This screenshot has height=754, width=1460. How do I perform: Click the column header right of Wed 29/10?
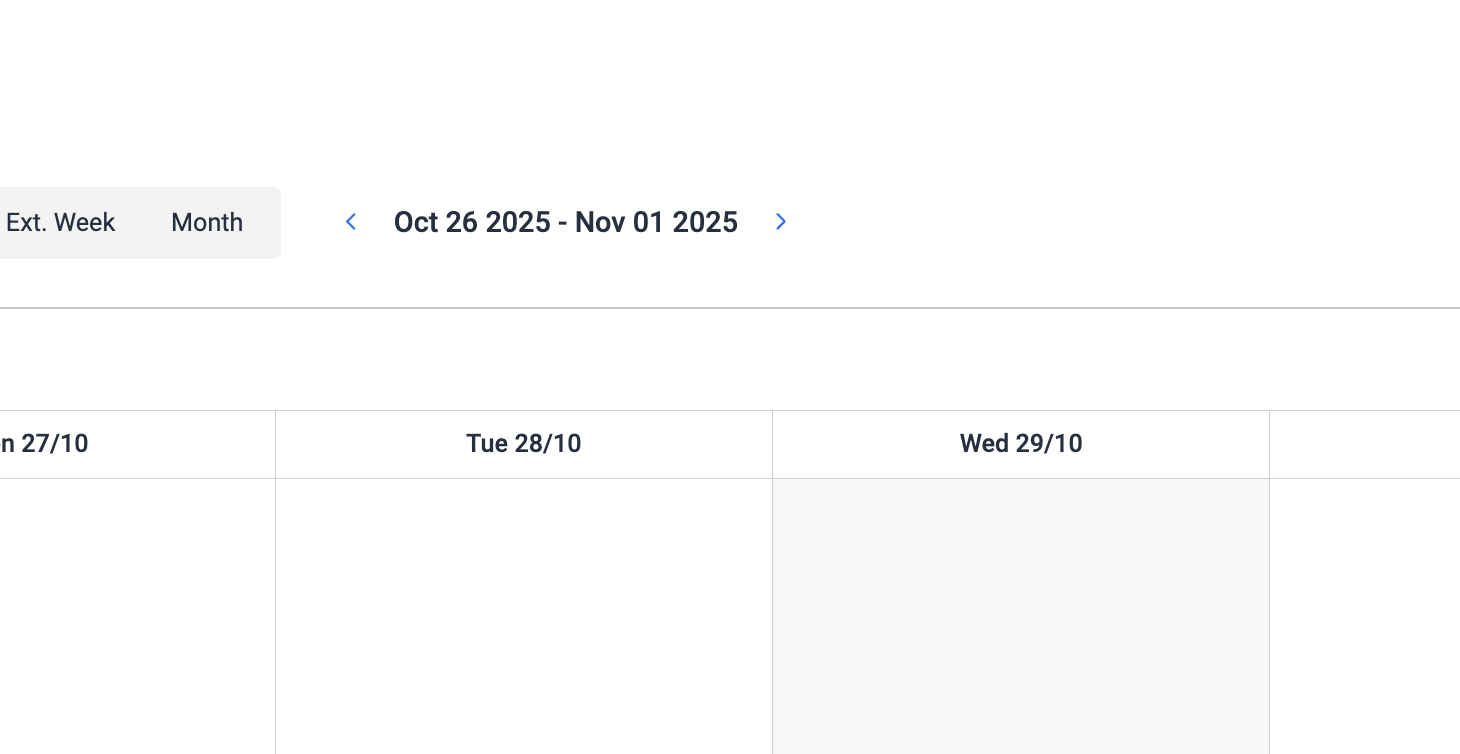point(1365,444)
